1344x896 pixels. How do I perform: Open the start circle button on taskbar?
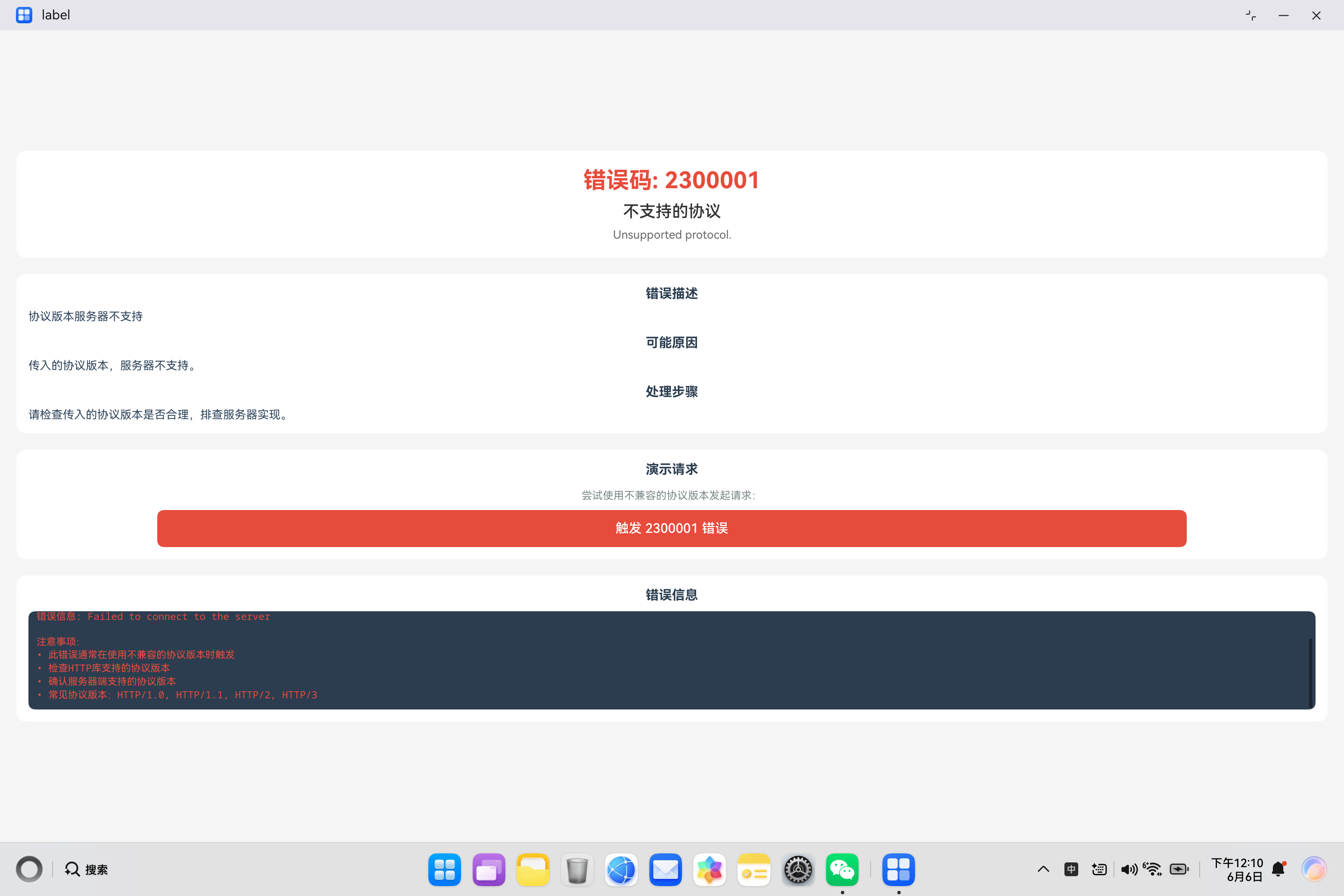[29, 869]
